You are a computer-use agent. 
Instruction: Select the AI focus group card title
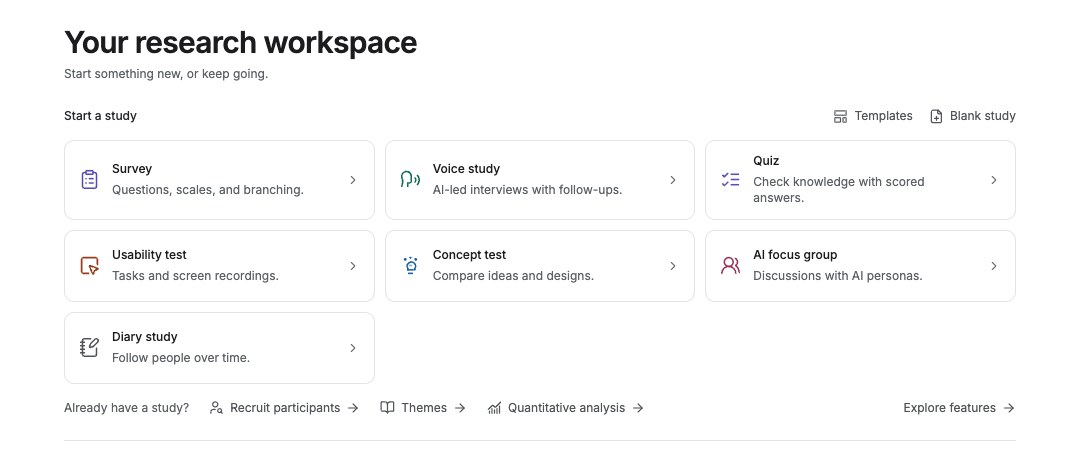[x=795, y=255]
